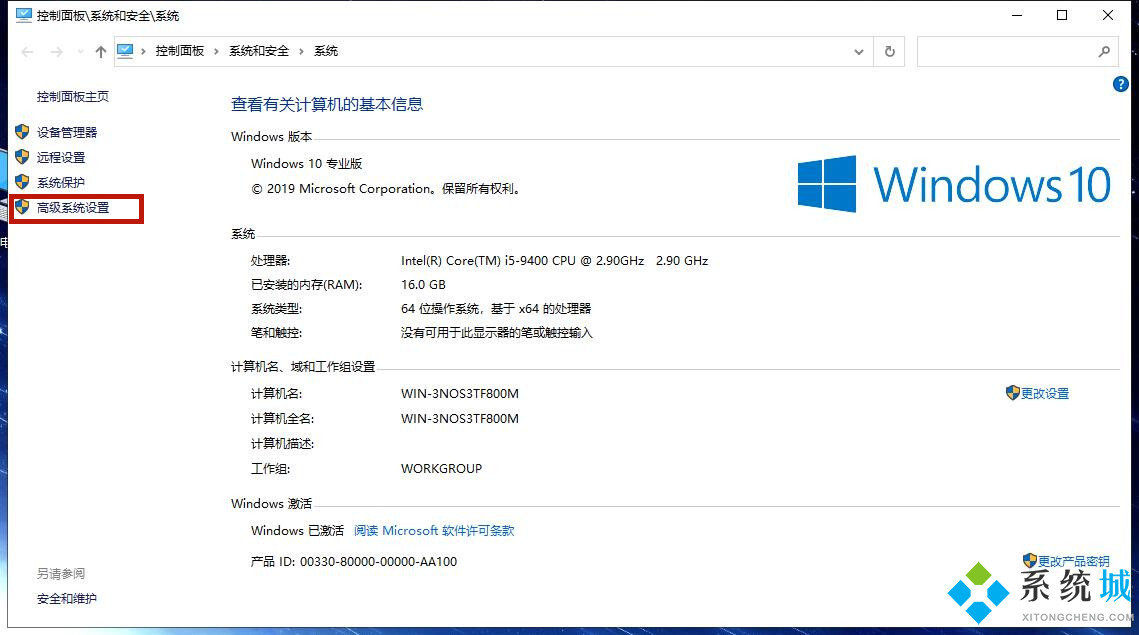Open 设备管理器 from the sidebar
This screenshot has height=635, width=1139.
(x=67, y=132)
